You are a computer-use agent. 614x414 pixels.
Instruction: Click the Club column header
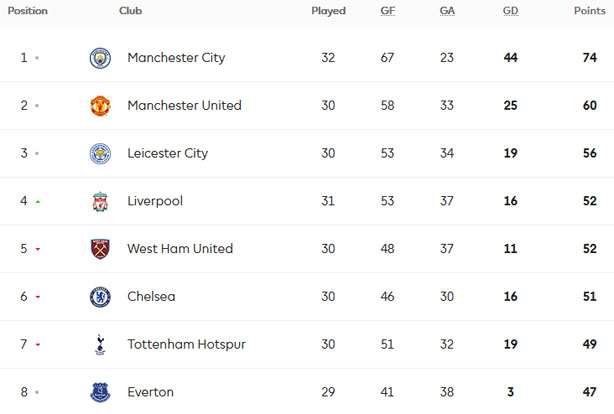coord(130,11)
